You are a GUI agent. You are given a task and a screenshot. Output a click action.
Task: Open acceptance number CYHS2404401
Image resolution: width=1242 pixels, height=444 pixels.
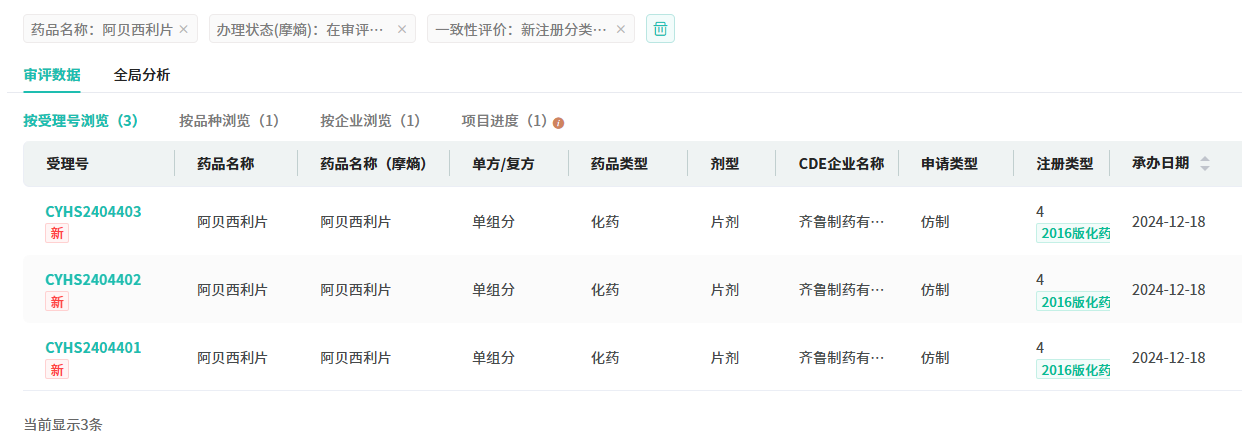[93, 347]
